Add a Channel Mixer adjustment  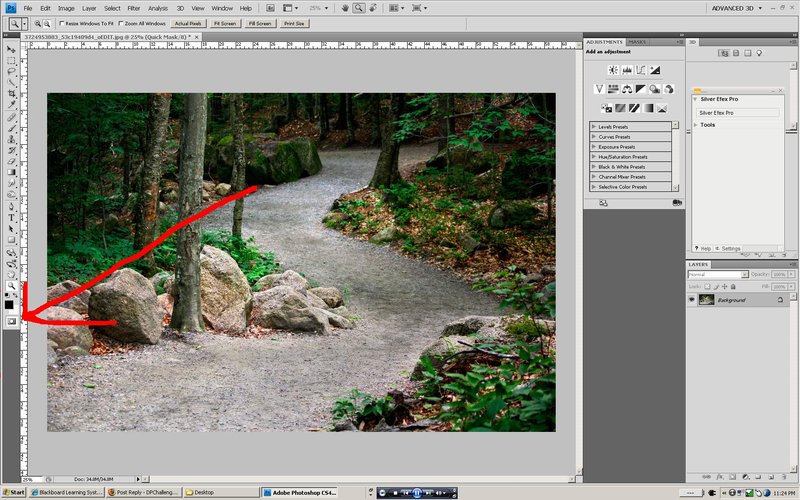(x=668, y=89)
